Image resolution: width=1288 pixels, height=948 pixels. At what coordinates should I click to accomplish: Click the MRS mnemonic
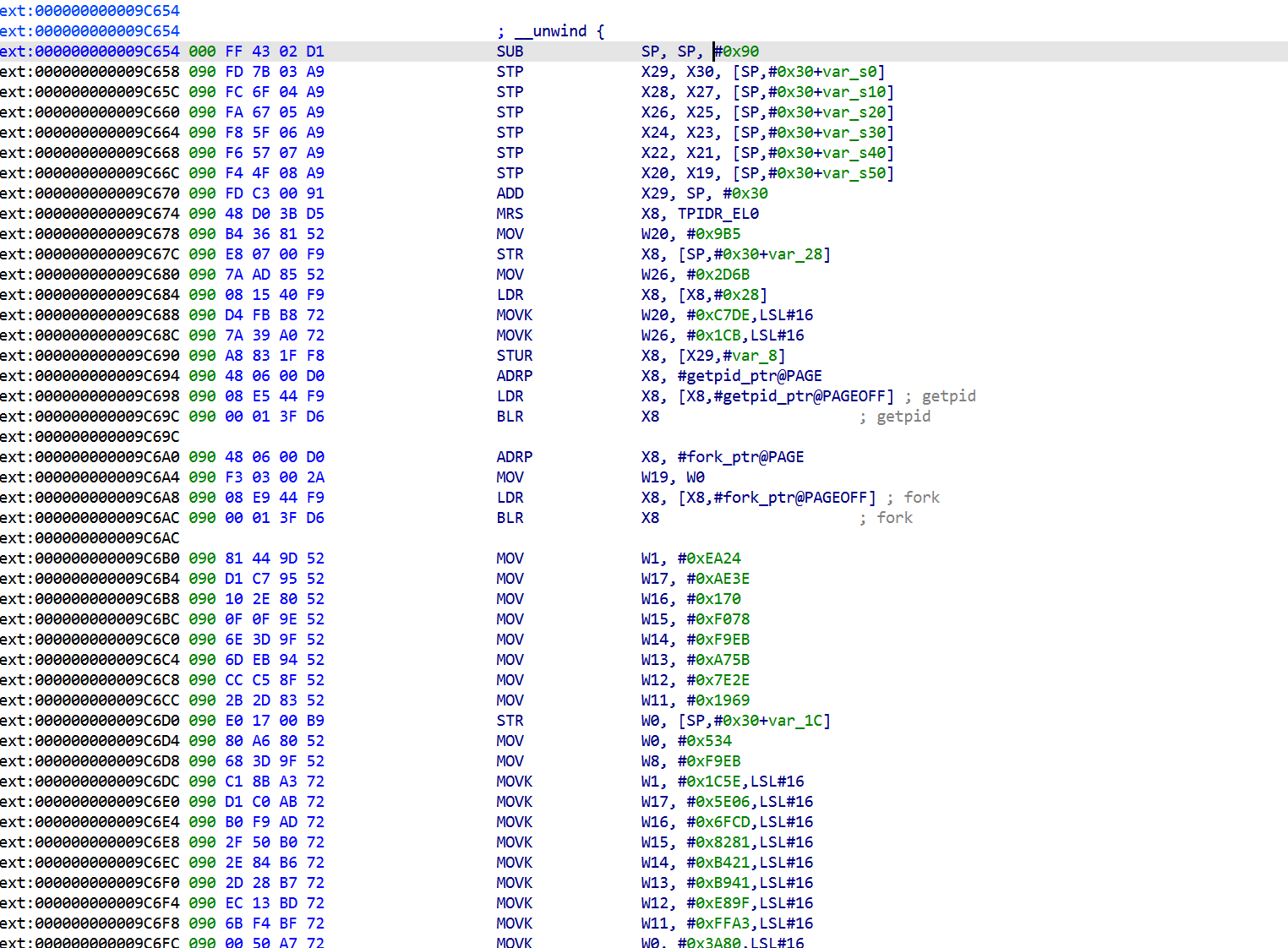click(x=510, y=214)
